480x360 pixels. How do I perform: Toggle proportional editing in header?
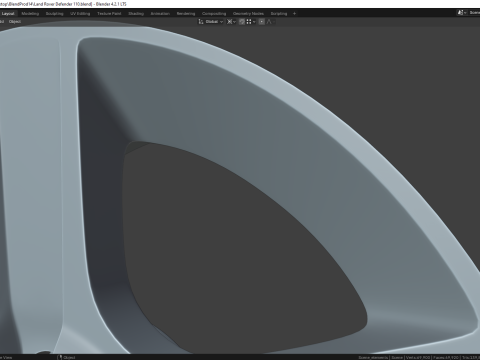point(262,22)
